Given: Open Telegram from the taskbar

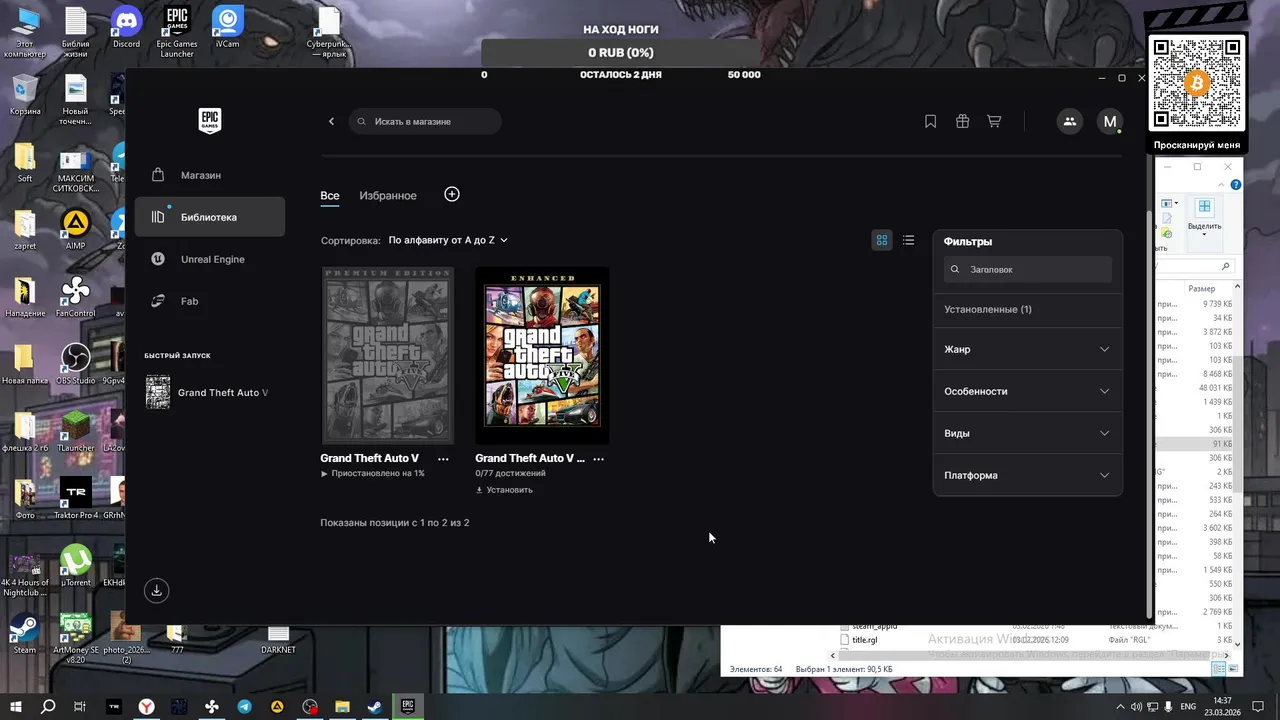Looking at the screenshot, I should [244, 706].
